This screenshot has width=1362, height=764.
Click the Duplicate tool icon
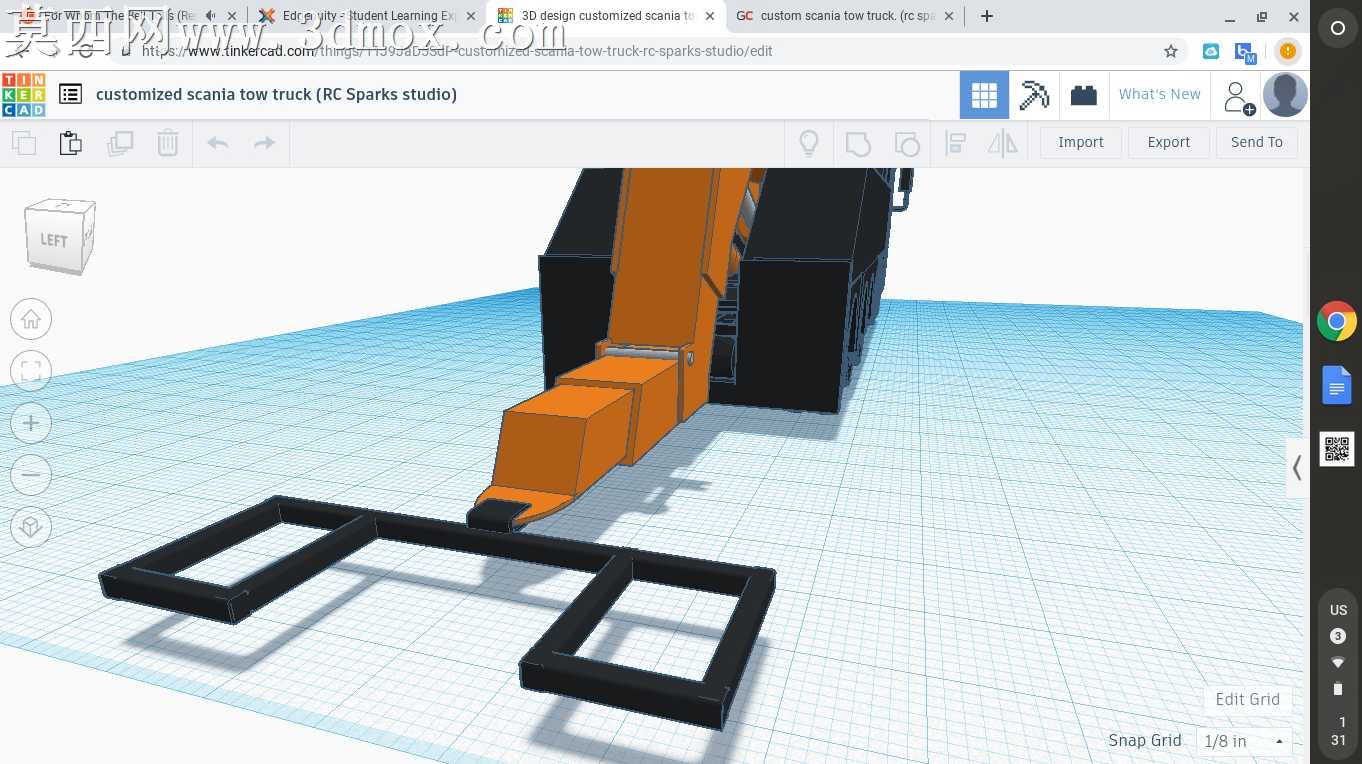click(120, 143)
